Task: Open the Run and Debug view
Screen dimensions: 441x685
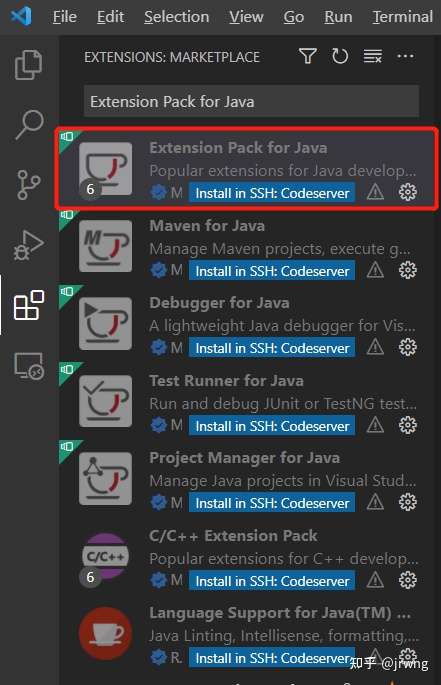Action: 29,245
